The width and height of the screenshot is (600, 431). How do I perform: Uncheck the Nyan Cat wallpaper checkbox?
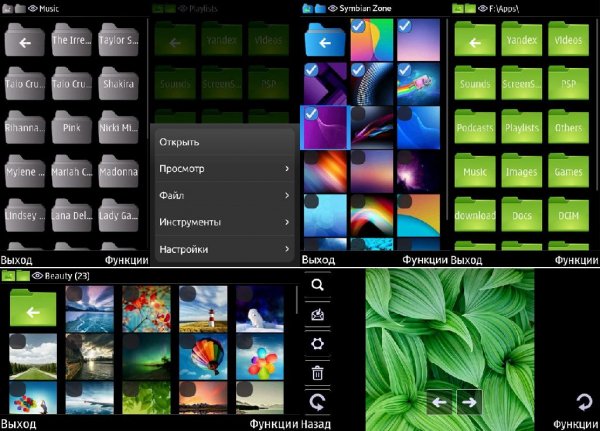(x=404, y=70)
